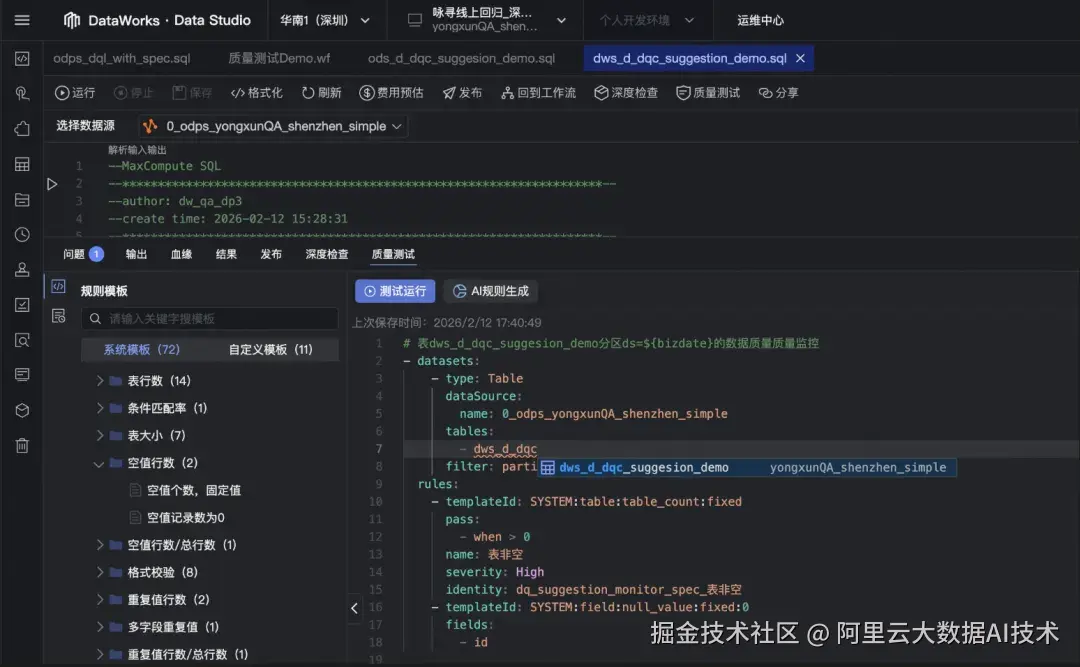Open the bottom panel 深度检查 tab
Viewport: 1080px width, 667px height.
pyautogui.click(x=327, y=254)
